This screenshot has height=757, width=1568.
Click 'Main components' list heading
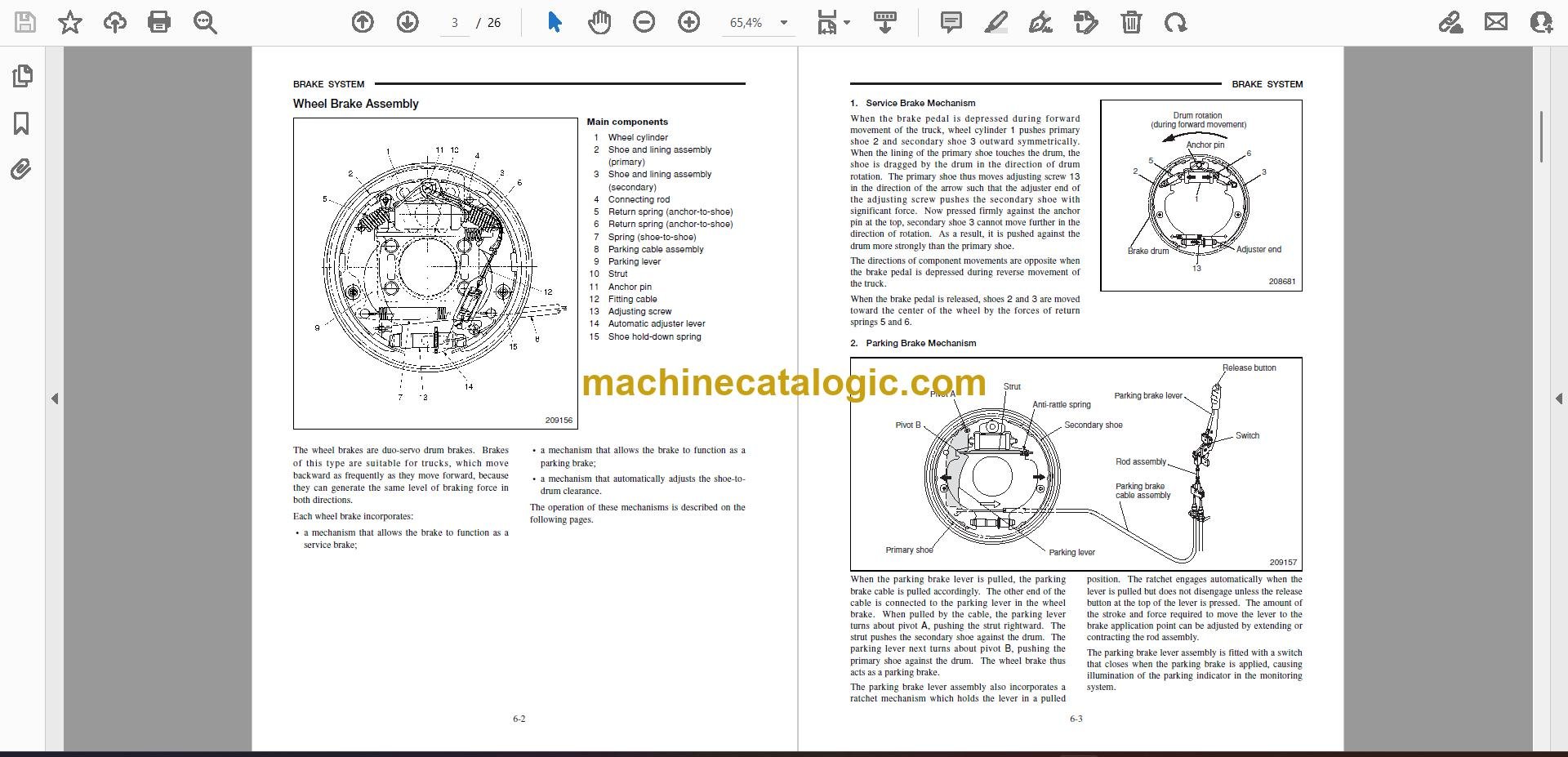point(627,122)
